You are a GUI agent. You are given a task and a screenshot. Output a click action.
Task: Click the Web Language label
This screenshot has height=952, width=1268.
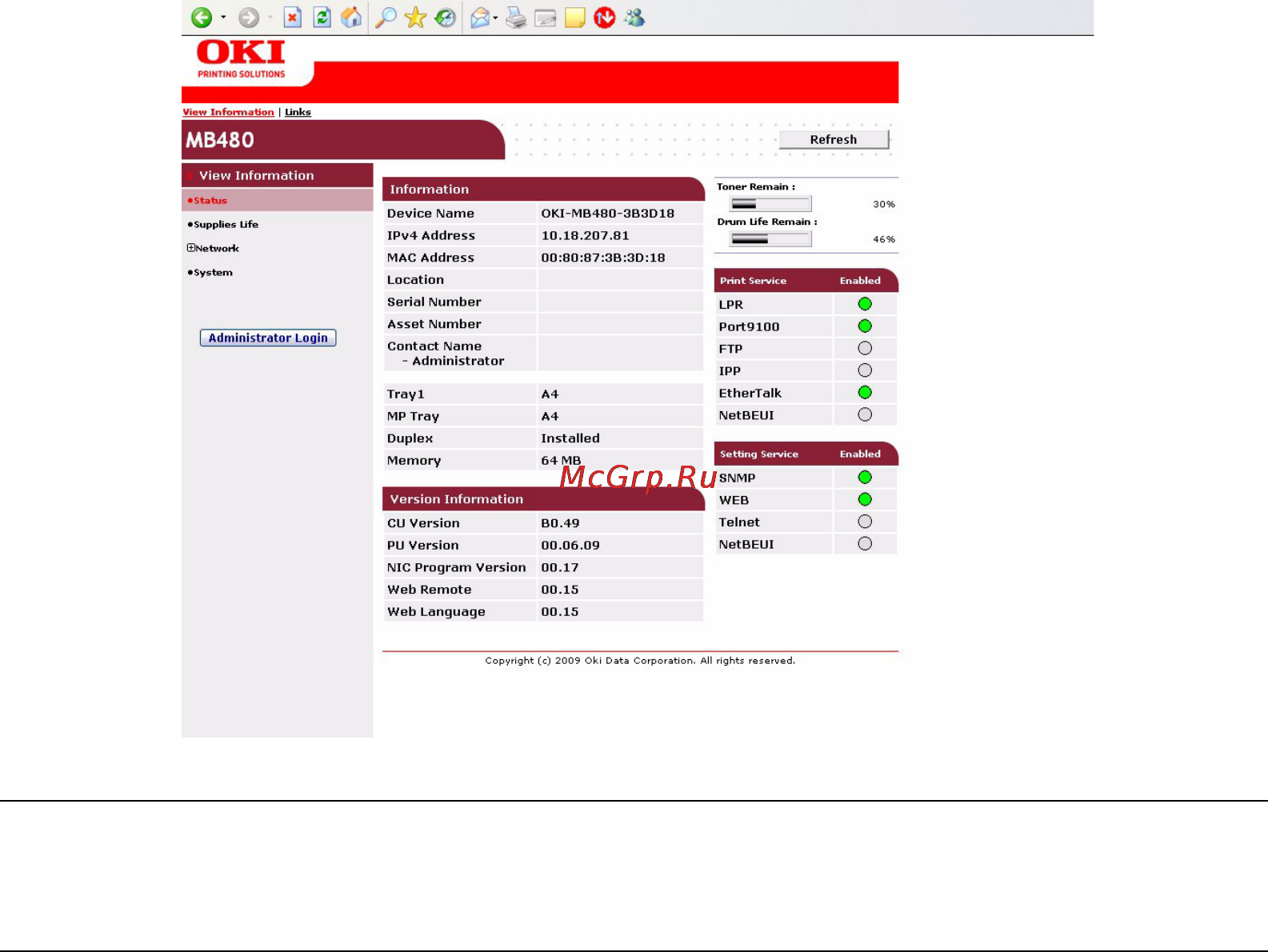[x=436, y=612]
